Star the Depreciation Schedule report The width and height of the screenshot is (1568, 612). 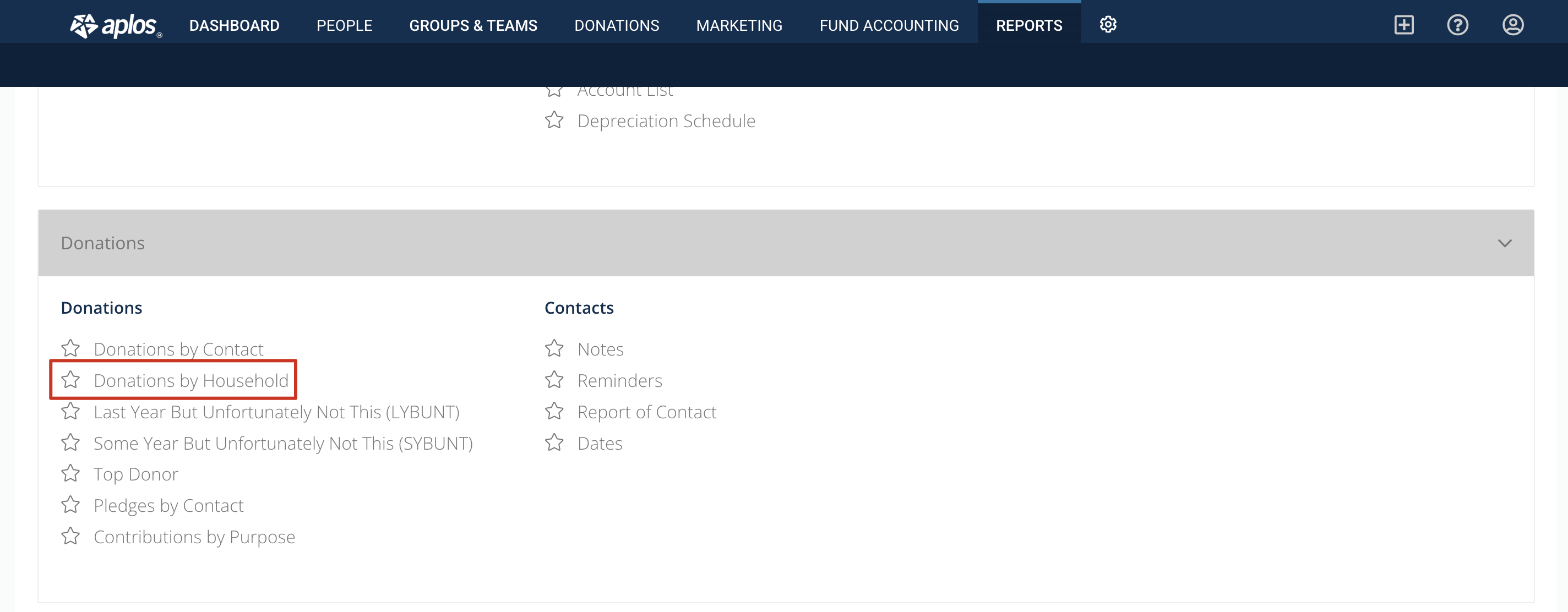[x=554, y=120]
